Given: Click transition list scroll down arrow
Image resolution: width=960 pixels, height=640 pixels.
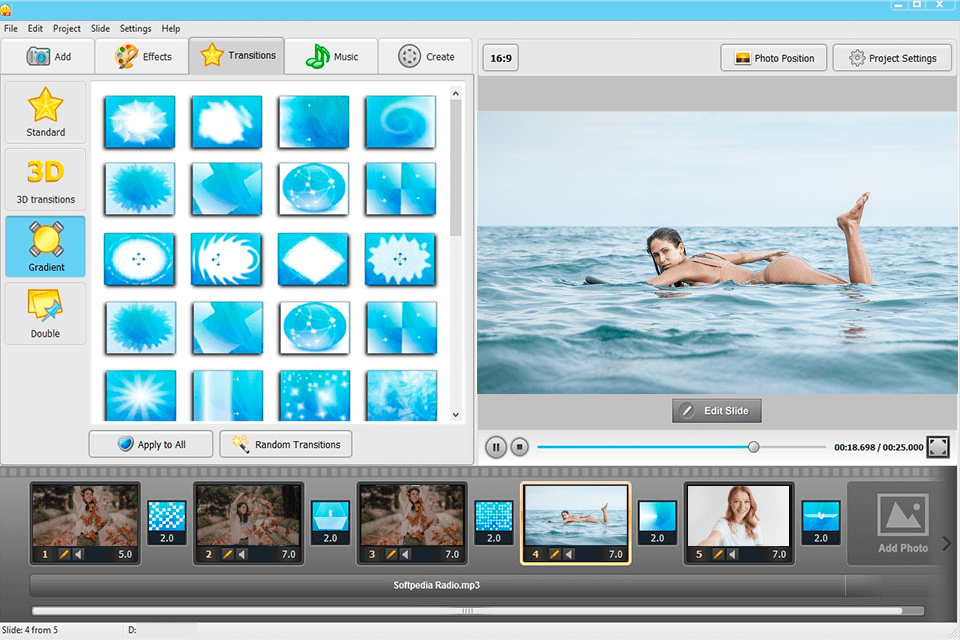Looking at the screenshot, I should [x=456, y=415].
